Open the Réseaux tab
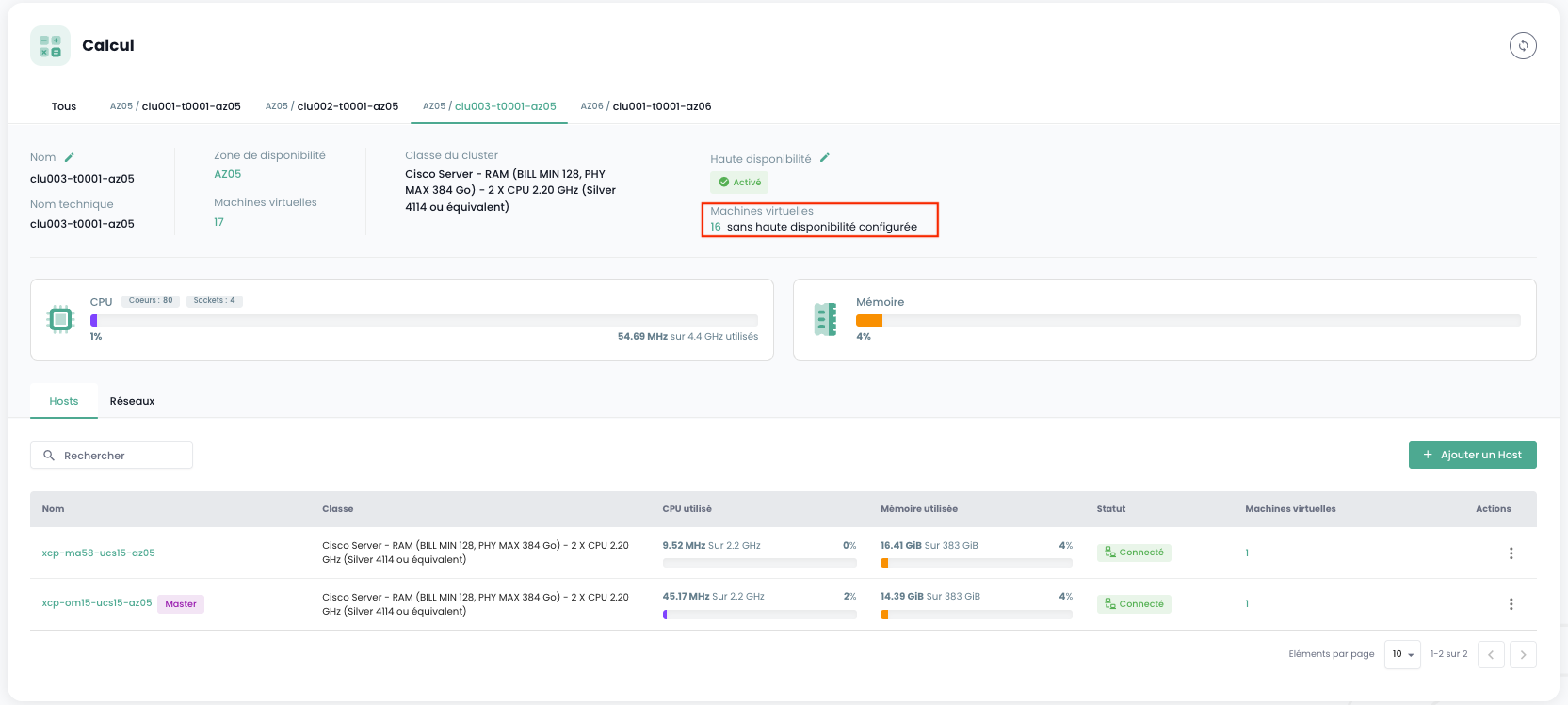1568x705 pixels. [x=132, y=401]
